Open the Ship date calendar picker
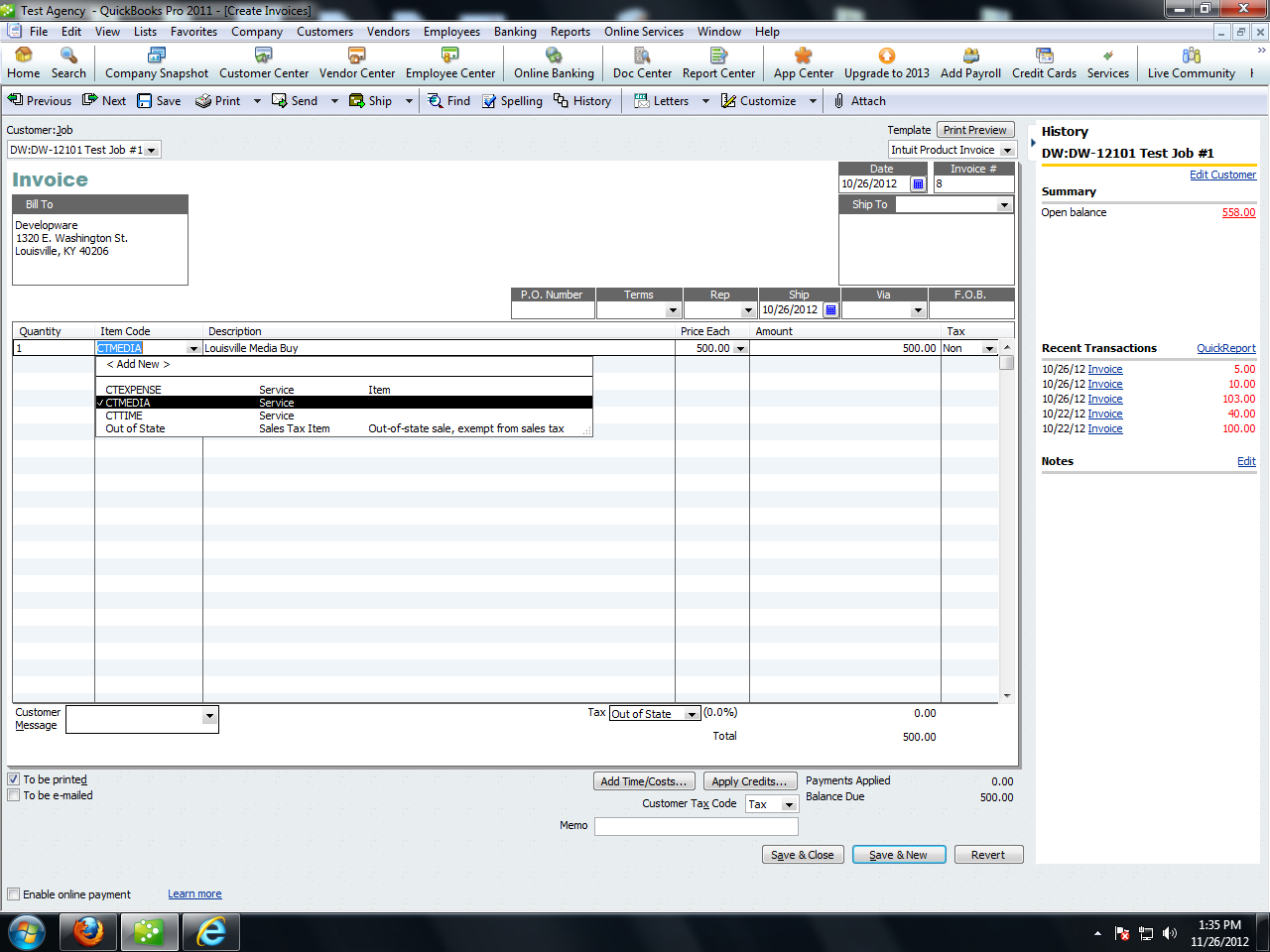 tap(831, 309)
